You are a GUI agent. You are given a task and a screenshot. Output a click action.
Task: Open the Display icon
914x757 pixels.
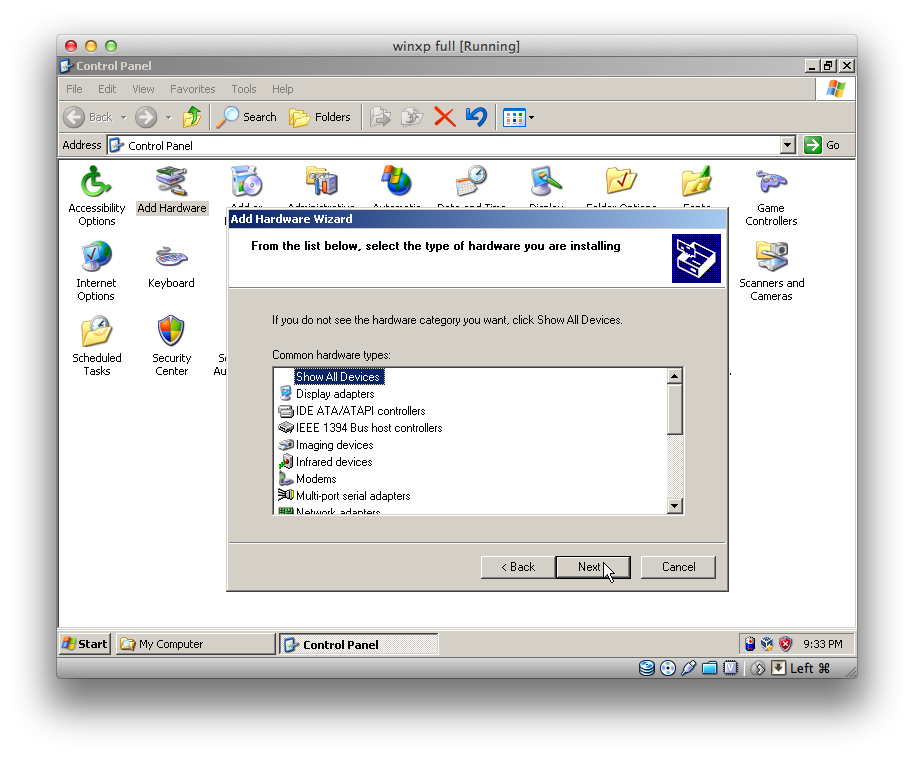pyautogui.click(x=546, y=181)
